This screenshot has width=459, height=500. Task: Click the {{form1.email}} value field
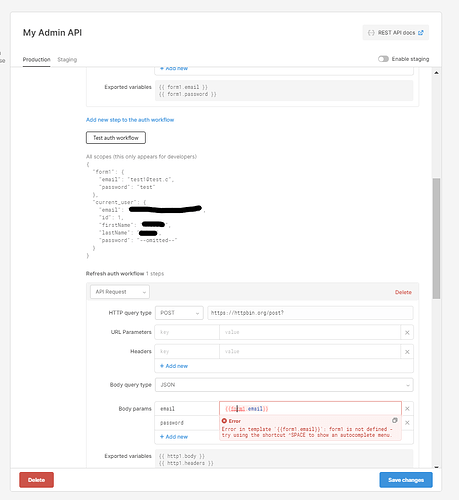[310, 409]
